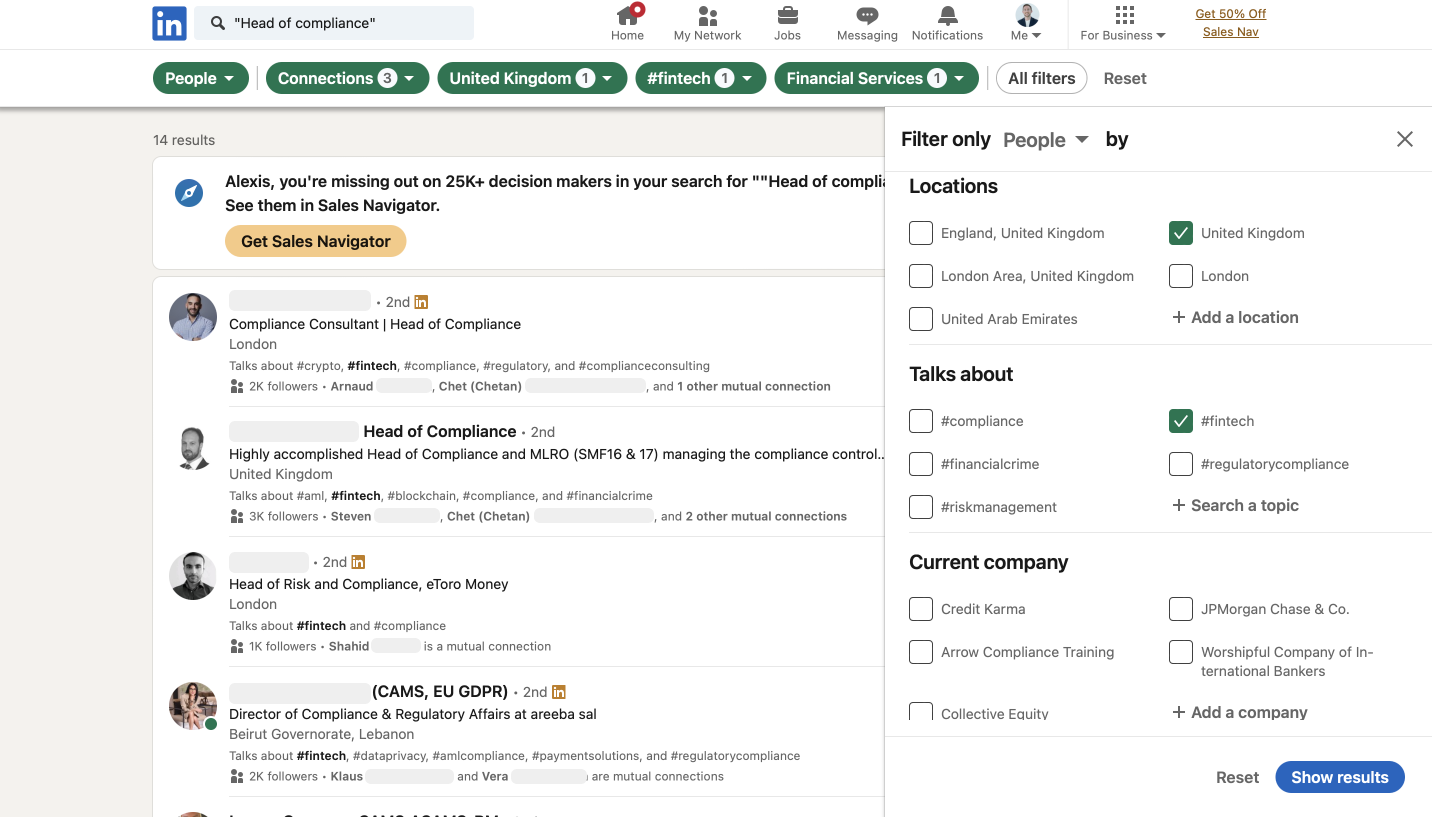The height and width of the screenshot is (817, 1432).
Task: Click Search a topic link
Action: 1245,506
